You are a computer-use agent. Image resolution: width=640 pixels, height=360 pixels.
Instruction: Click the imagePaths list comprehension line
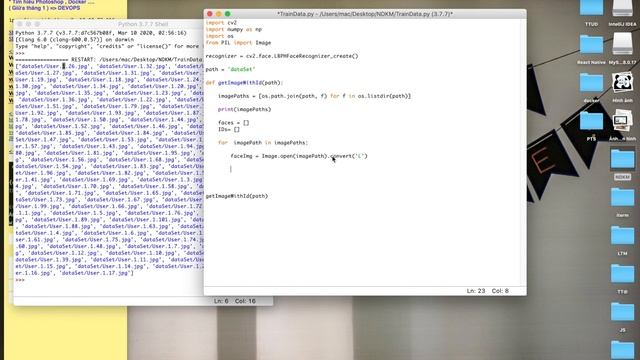coord(314,96)
